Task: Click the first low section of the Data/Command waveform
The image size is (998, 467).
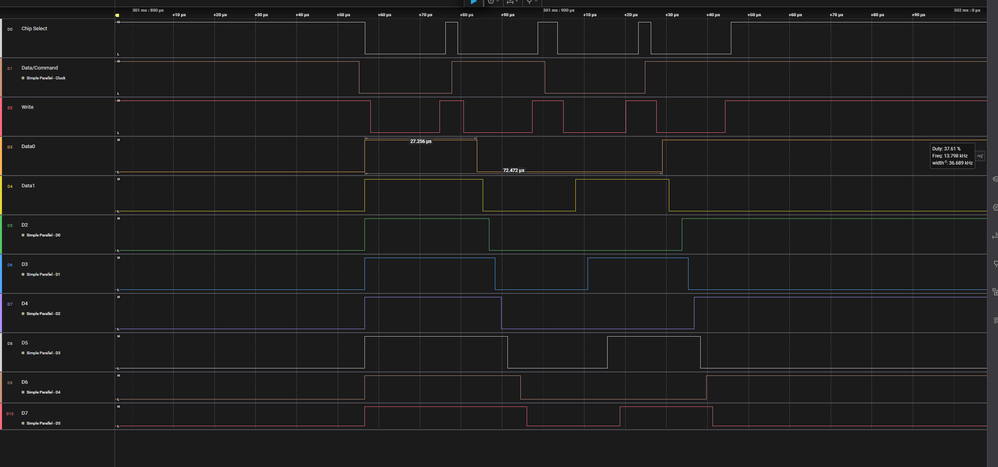Action: (x=405, y=78)
